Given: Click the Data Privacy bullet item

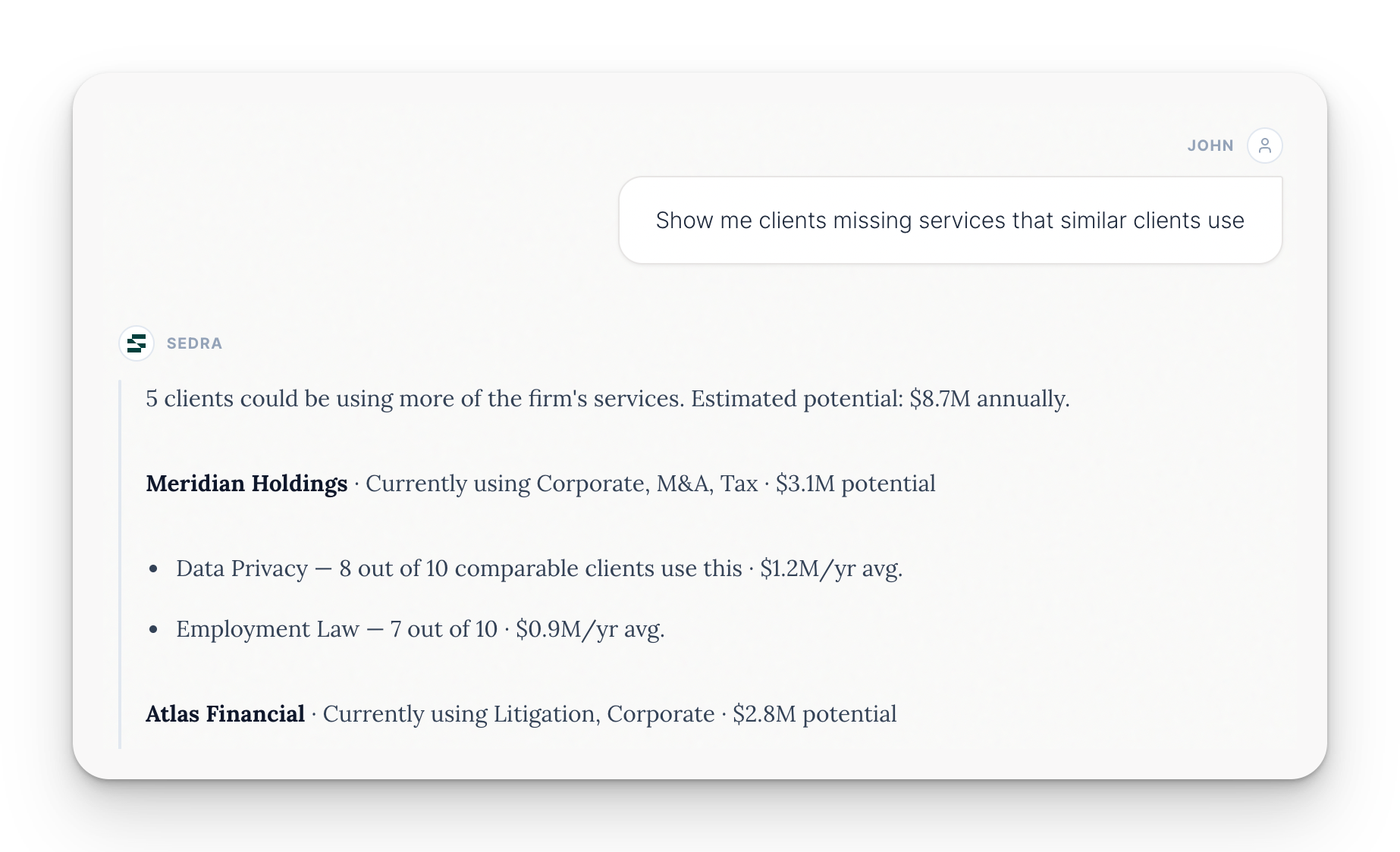Looking at the screenshot, I should [539, 568].
